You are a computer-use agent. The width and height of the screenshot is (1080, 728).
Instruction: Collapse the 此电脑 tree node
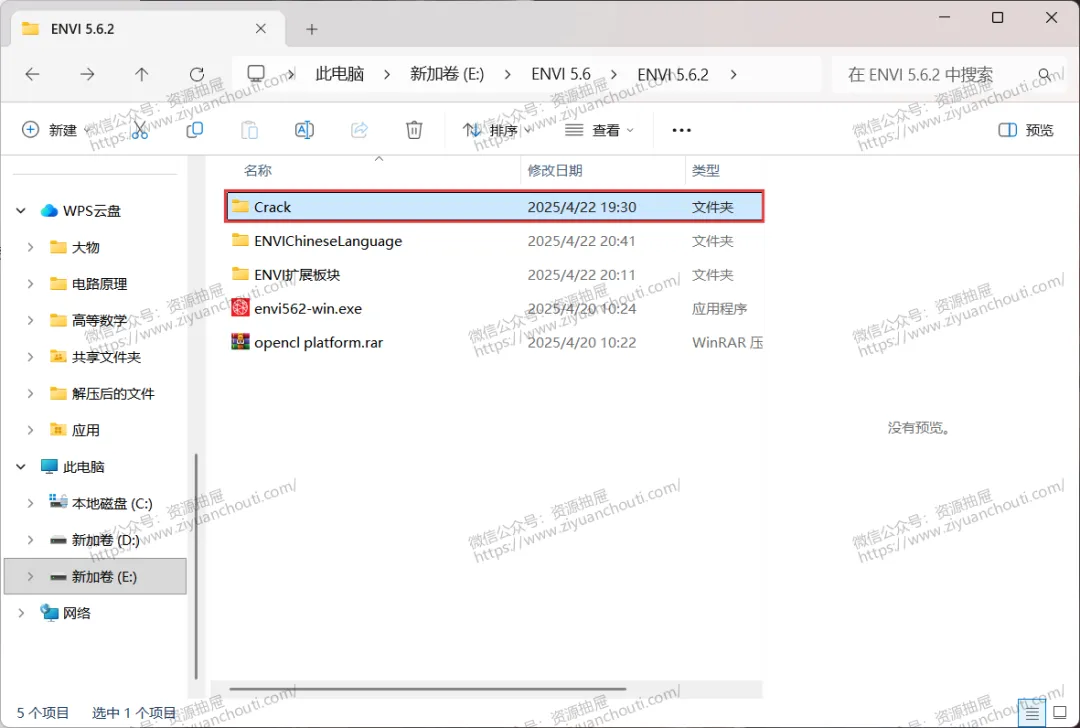[x=21, y=467]
